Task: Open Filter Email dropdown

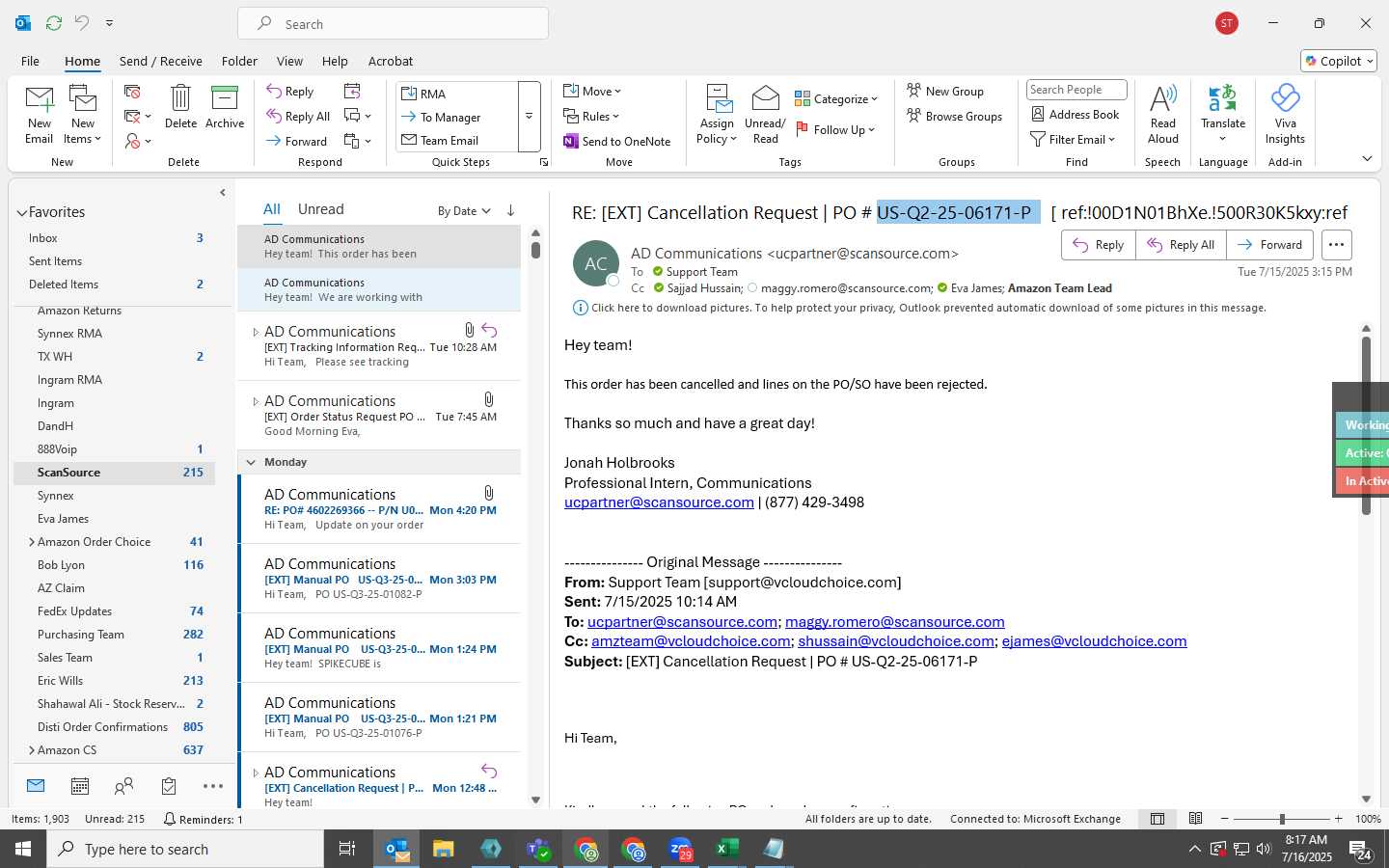Action: click(1073, 139)
